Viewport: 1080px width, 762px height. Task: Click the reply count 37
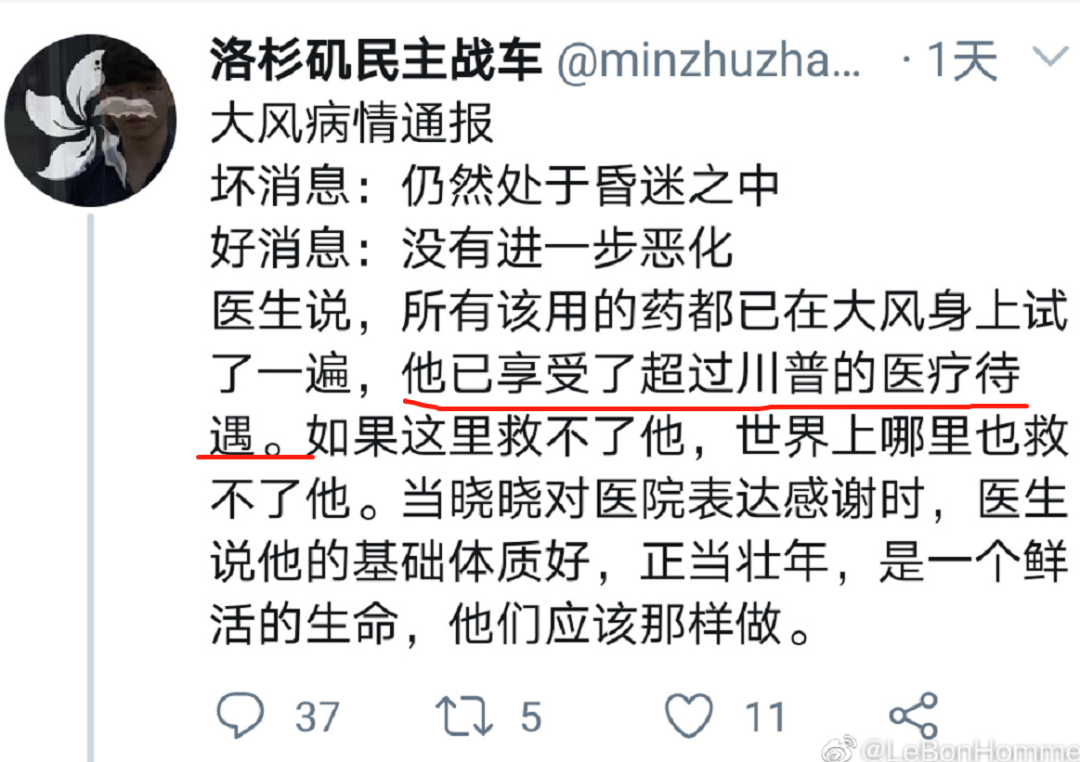click(x=318, y=717)
